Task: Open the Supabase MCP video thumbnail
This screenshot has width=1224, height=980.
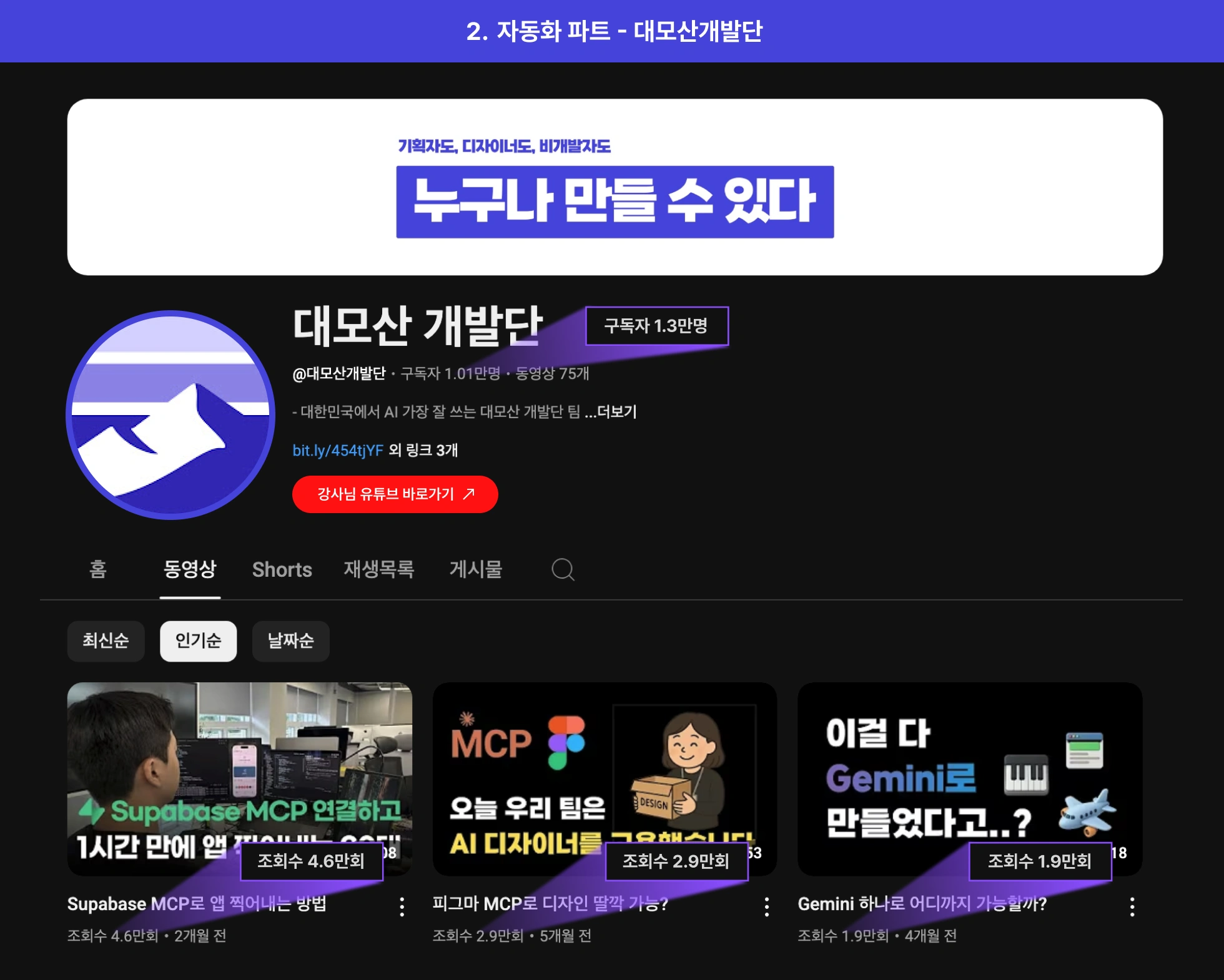Action: tap(240, 778)
